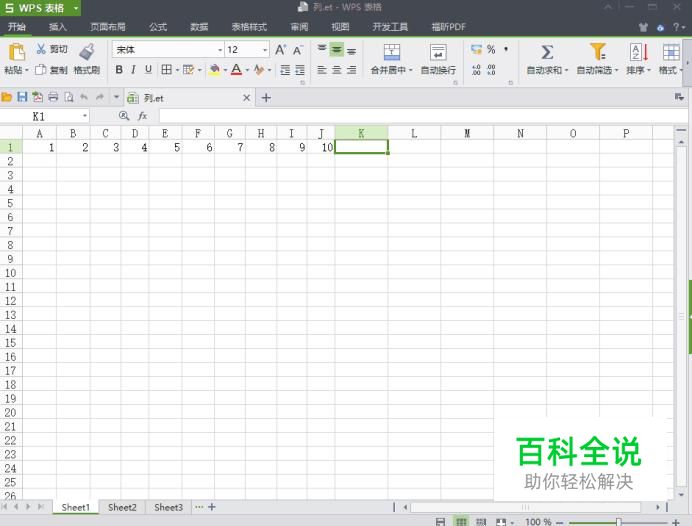Save the workbook
The width and height of the screenshot is (692, 526).
(x=22, y=97)
